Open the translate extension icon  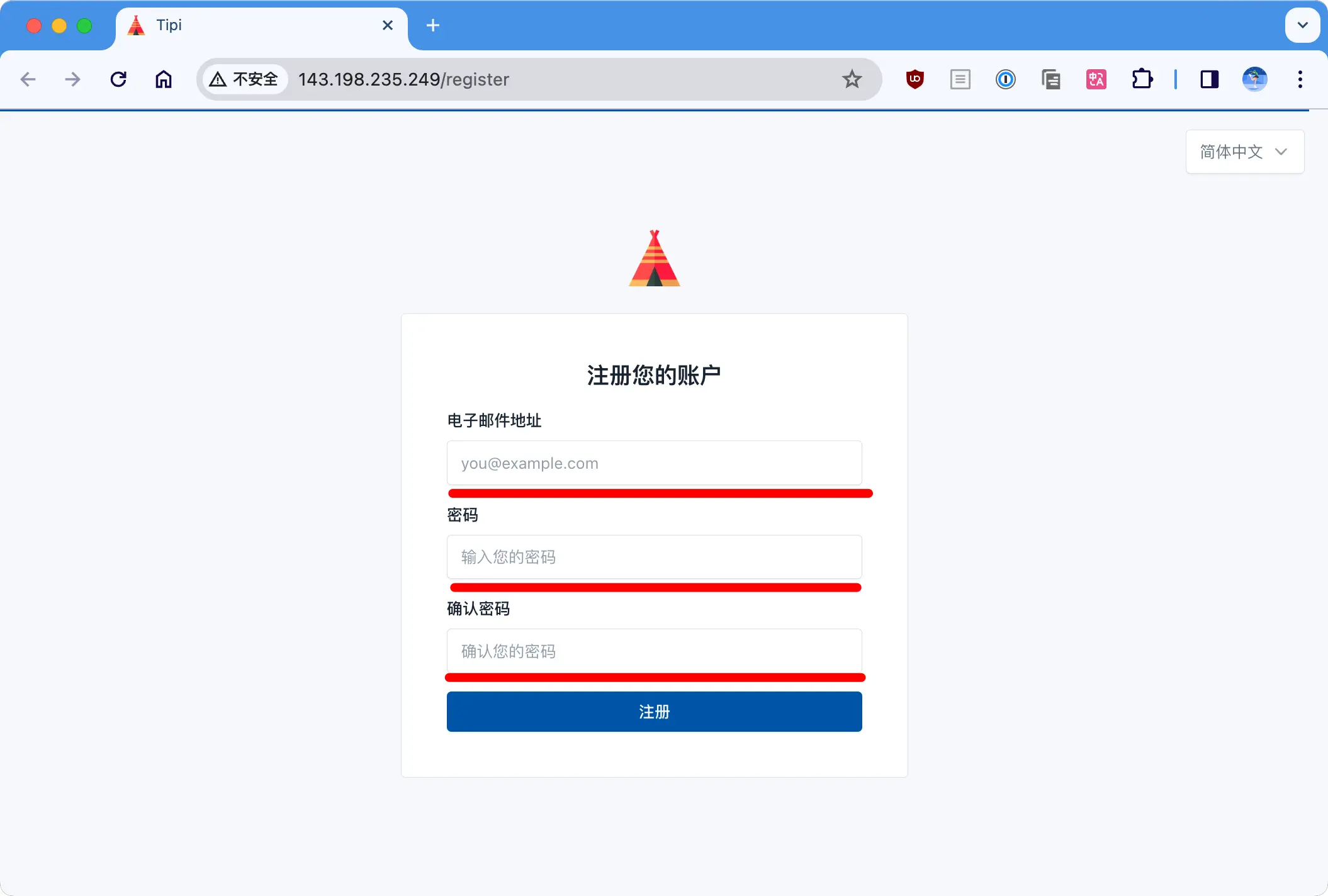pos(1096,79)
